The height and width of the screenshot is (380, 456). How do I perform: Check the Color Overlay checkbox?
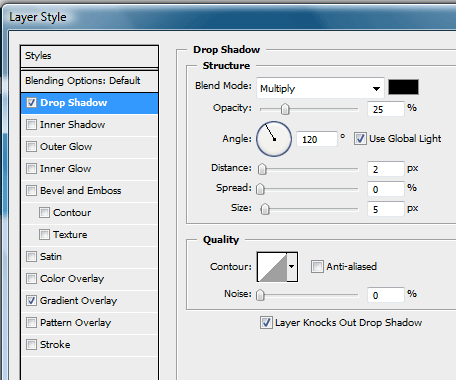(x=31, y=279)
